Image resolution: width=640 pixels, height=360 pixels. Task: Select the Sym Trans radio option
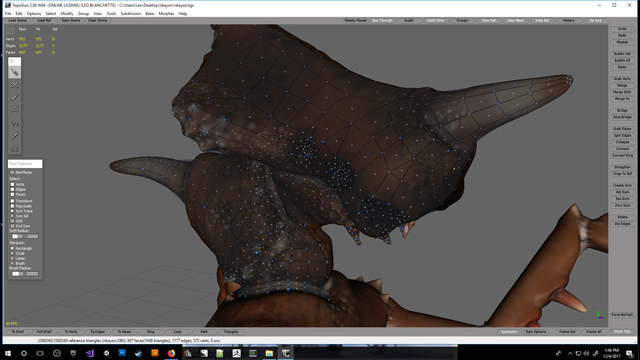pos(12,211)
